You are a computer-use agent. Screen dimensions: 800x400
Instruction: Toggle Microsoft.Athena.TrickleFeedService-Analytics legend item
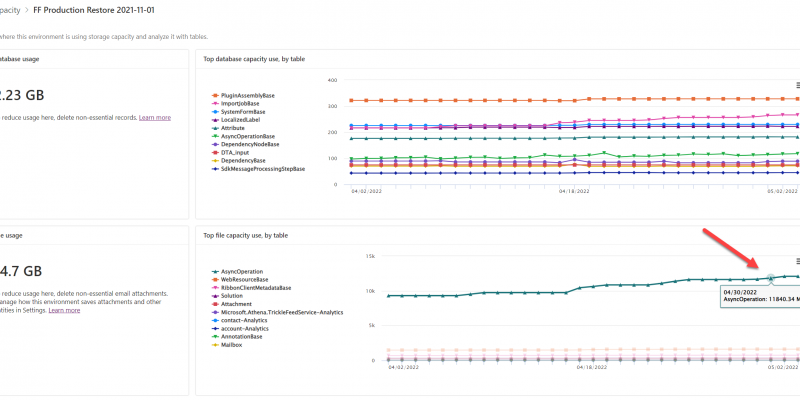point(281,312)
